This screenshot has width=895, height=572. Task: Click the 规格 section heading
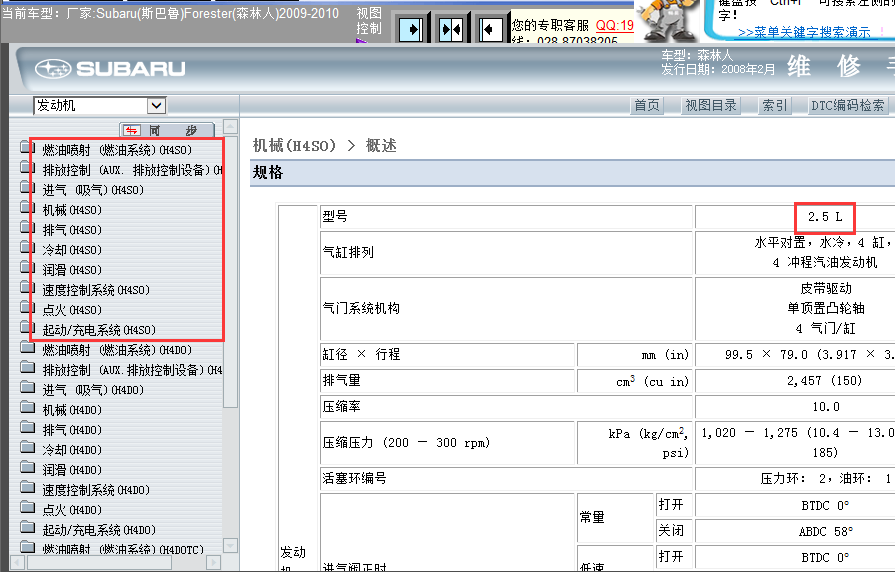point(268,172)
